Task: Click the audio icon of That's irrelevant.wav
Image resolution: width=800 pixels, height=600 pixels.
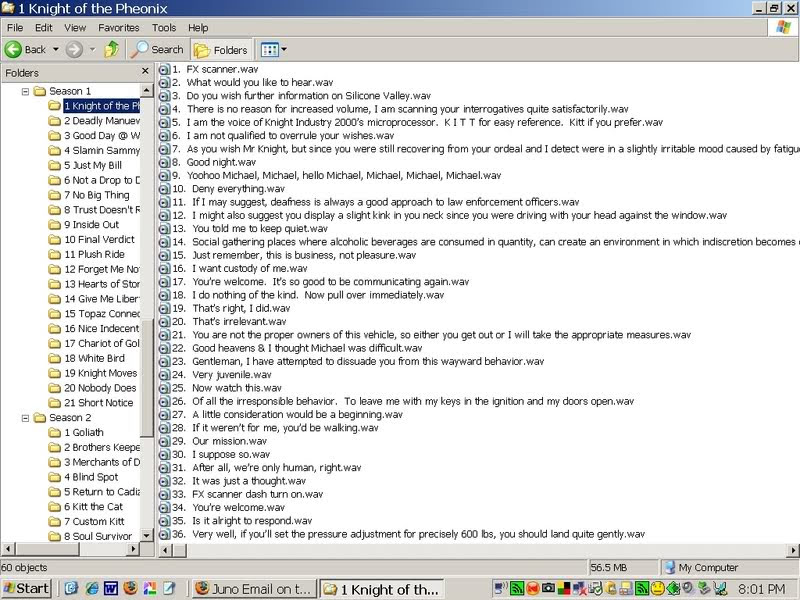Action: point(164,321)
